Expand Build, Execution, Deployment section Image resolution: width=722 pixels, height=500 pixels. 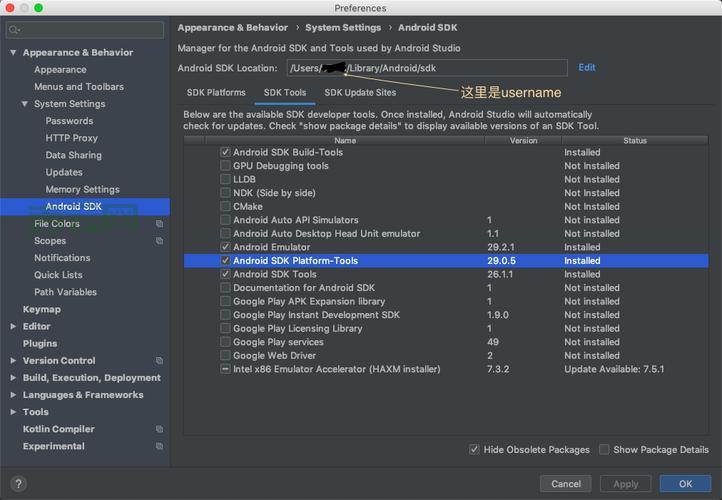(x=13, y=378)
